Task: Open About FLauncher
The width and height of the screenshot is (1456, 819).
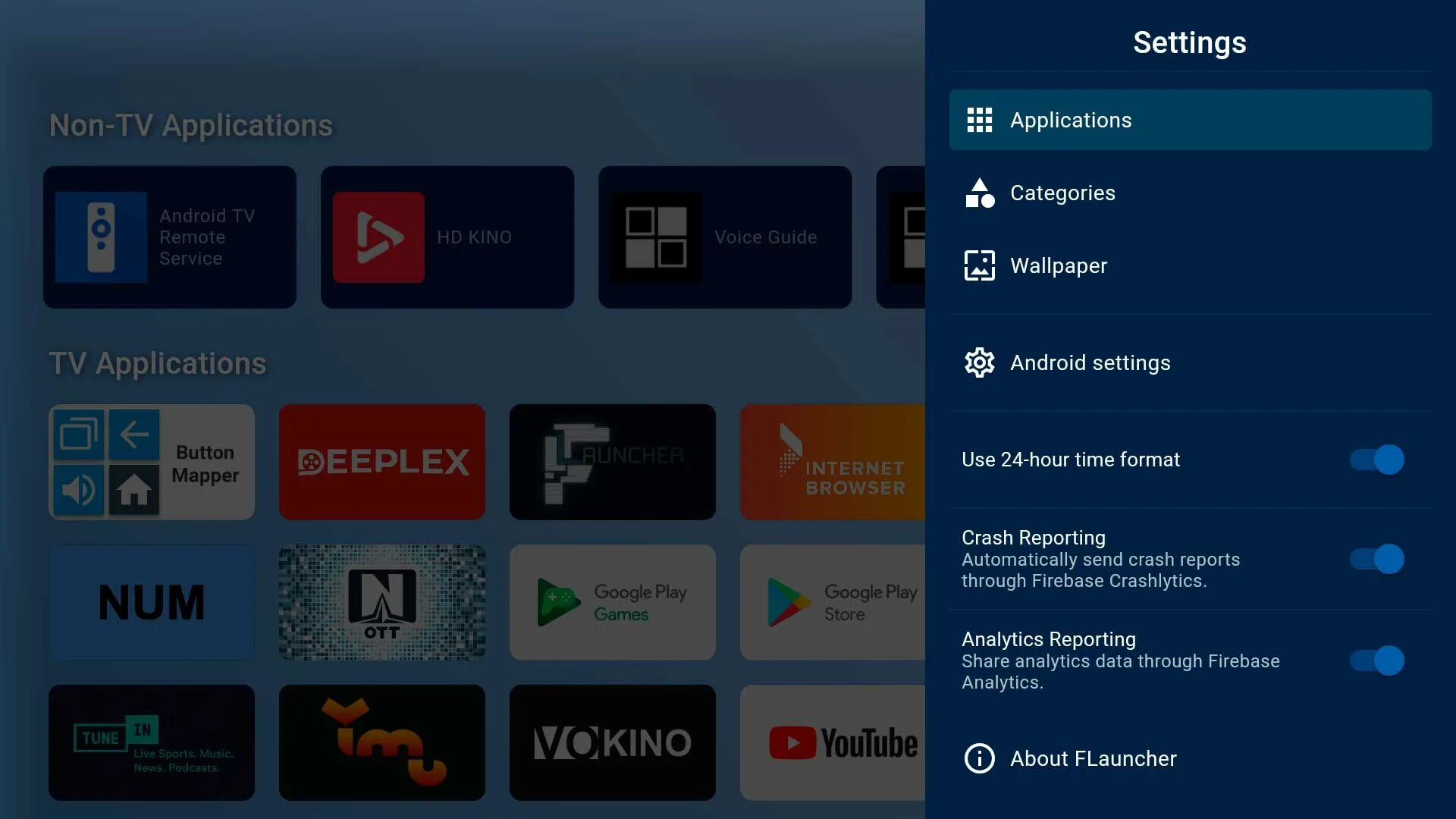Action: pos(1190,758)
